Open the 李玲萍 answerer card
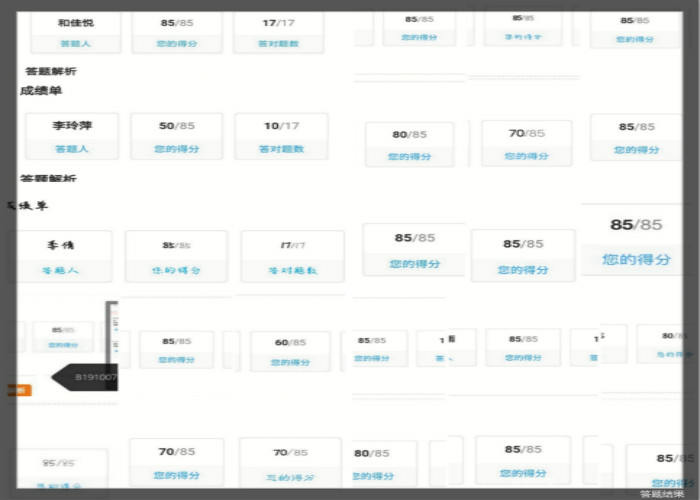 click(x=72, y=136)
